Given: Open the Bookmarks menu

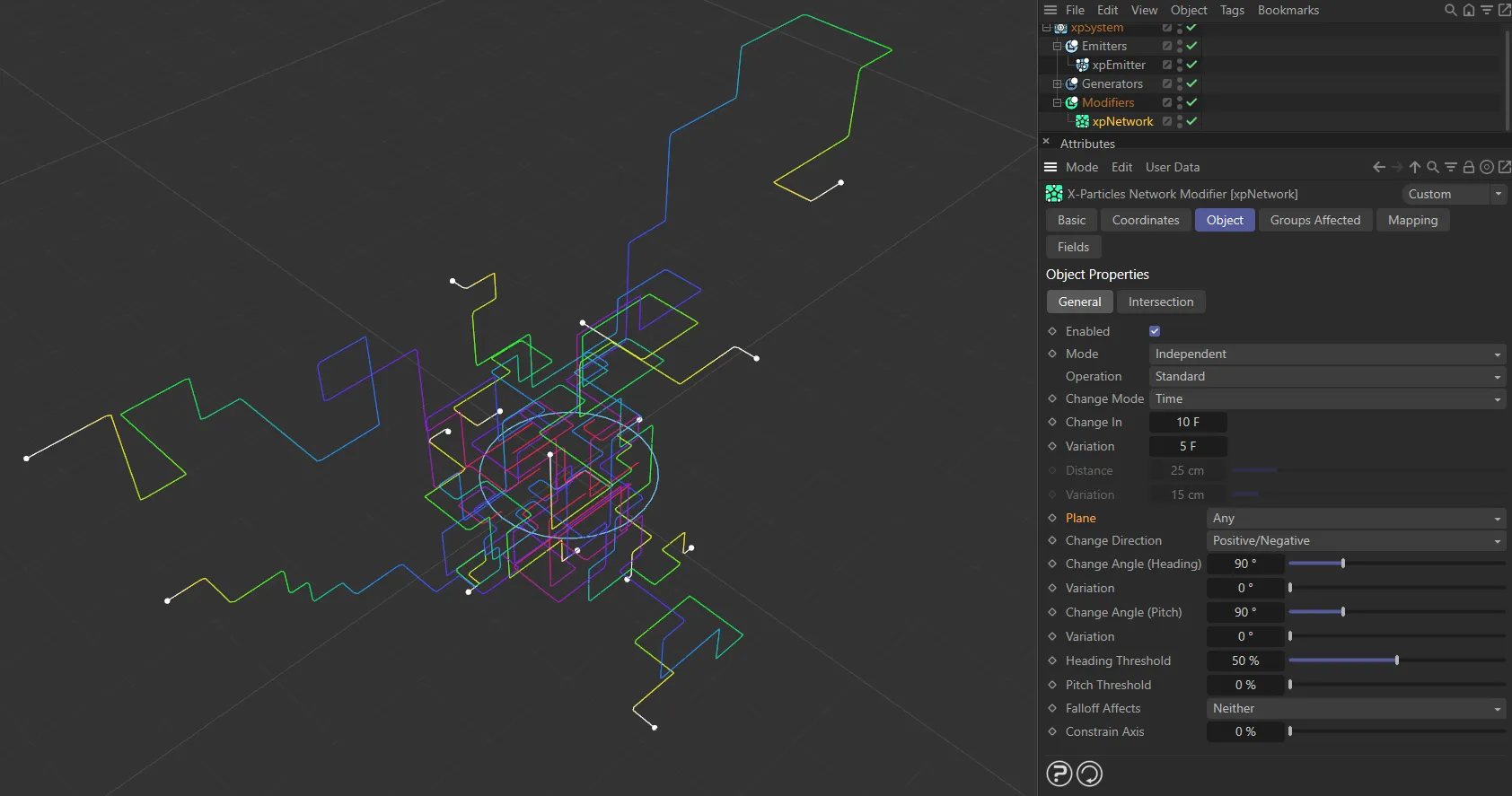Looking at the screenshot, I should click(x=1288, y=10).
